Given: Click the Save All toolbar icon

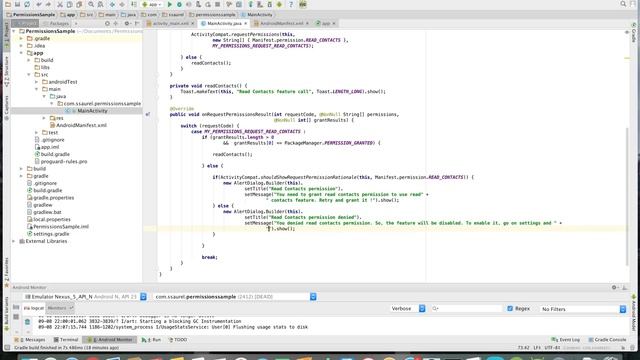Looking at the screenshot, I should point(17,4).
